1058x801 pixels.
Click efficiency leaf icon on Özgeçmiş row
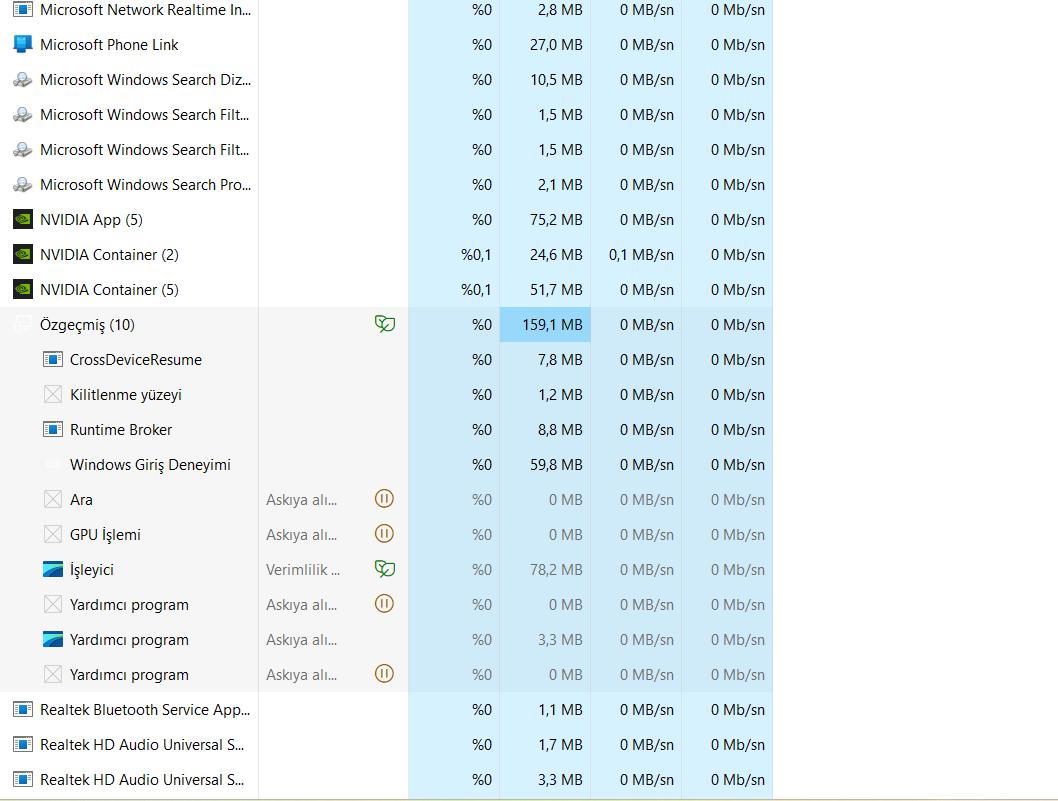(385, 324)
